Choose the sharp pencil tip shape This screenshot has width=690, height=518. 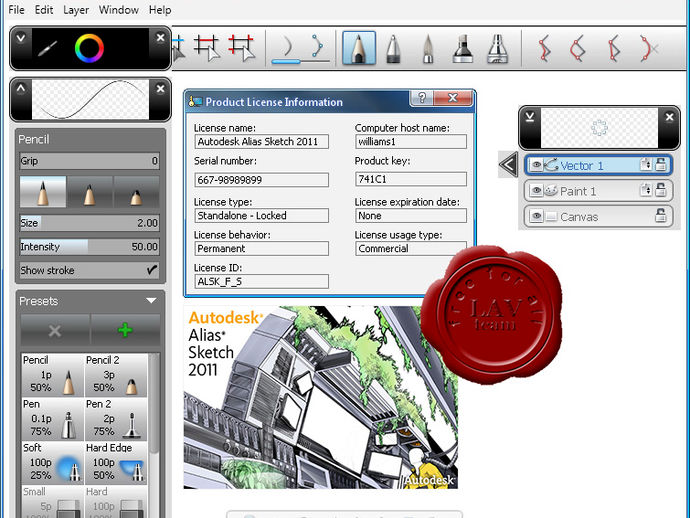(x=43, y=192)
